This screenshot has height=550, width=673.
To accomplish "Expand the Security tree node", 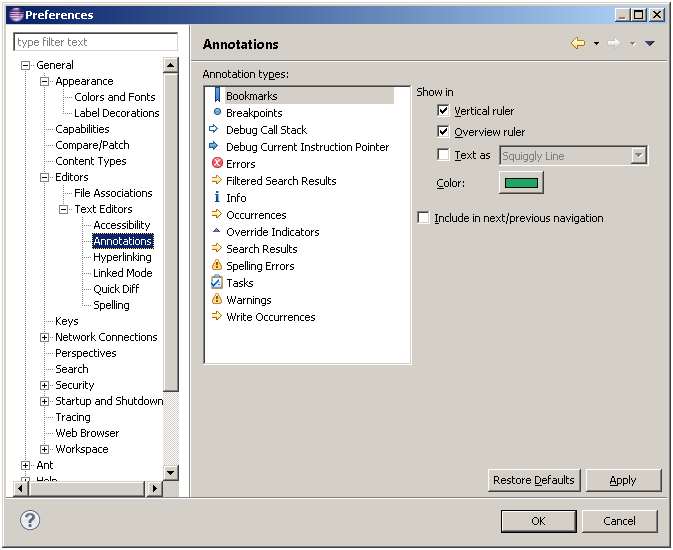I will [x=44, y=385].
